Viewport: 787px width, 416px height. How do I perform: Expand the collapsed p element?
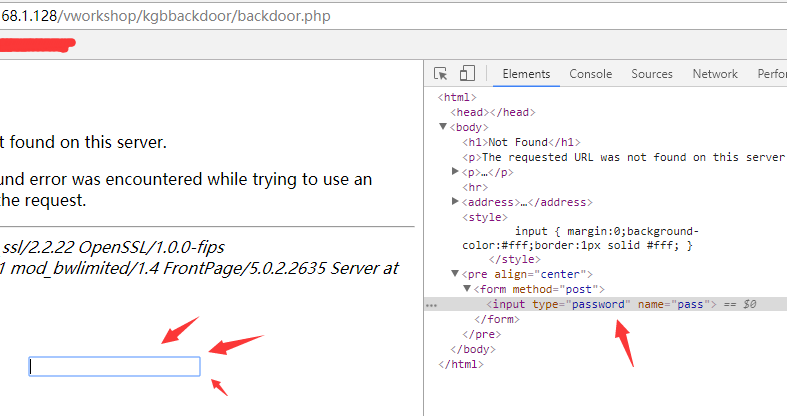click(456, 172)
